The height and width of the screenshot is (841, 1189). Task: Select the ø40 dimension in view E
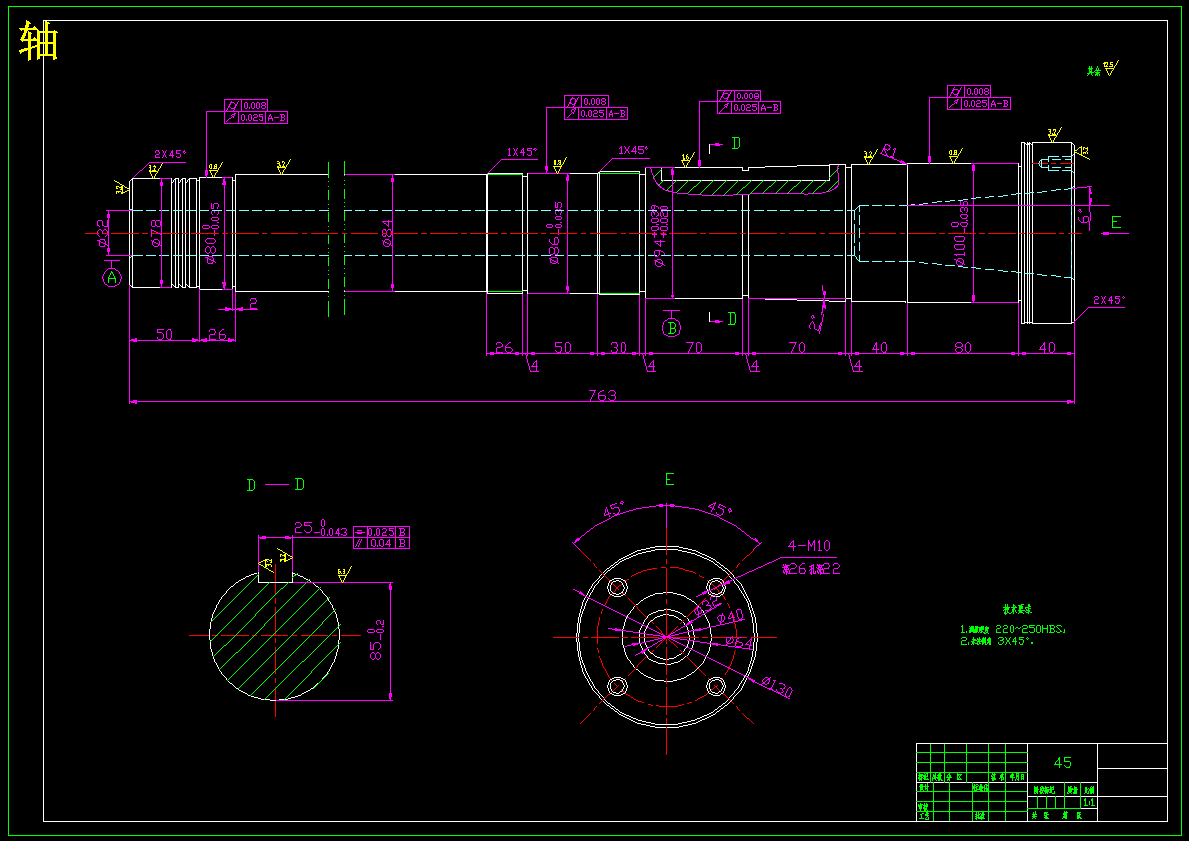729,617
